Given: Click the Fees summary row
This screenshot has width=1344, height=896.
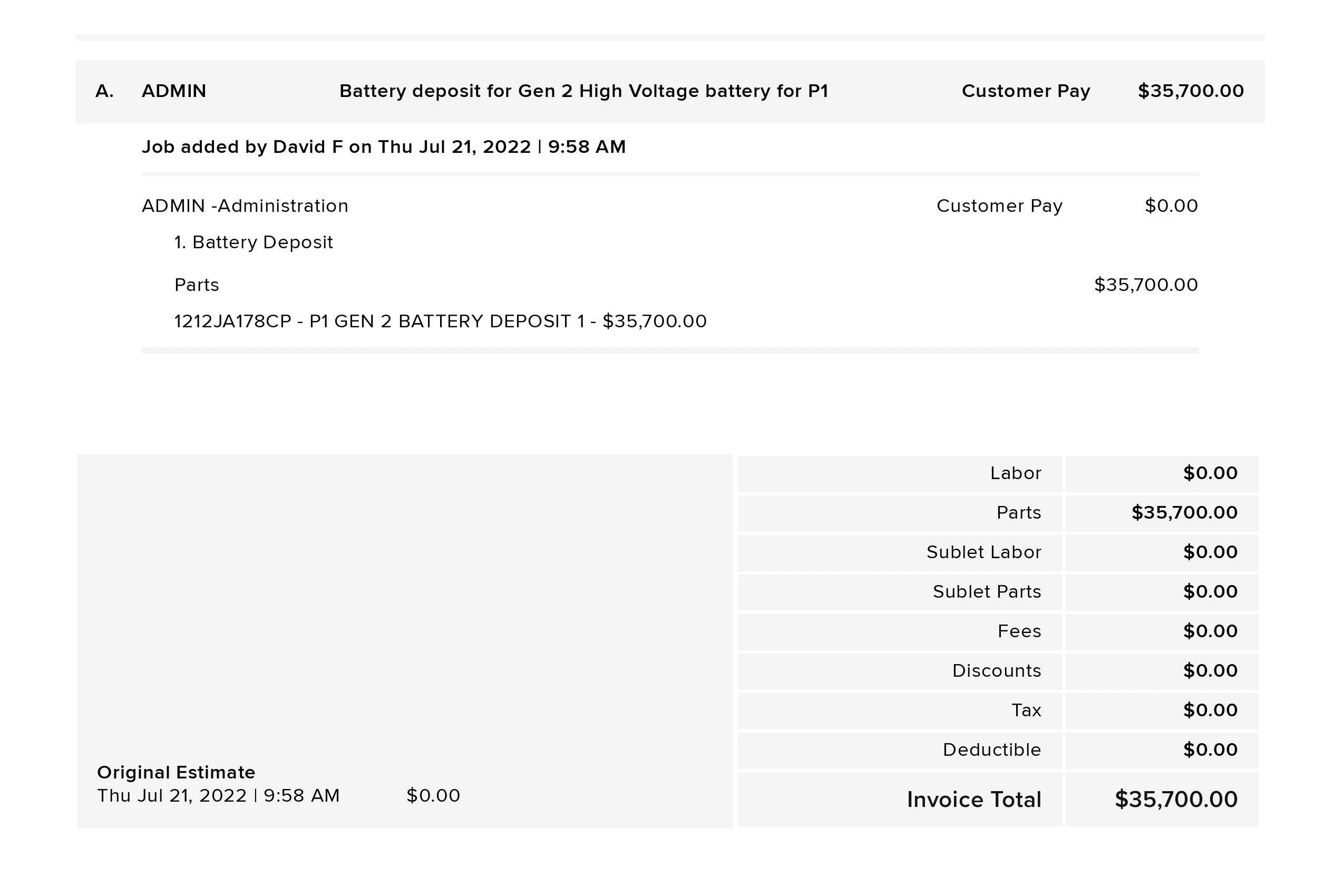Looking at the screenshot, I should [x=998, y=631].
